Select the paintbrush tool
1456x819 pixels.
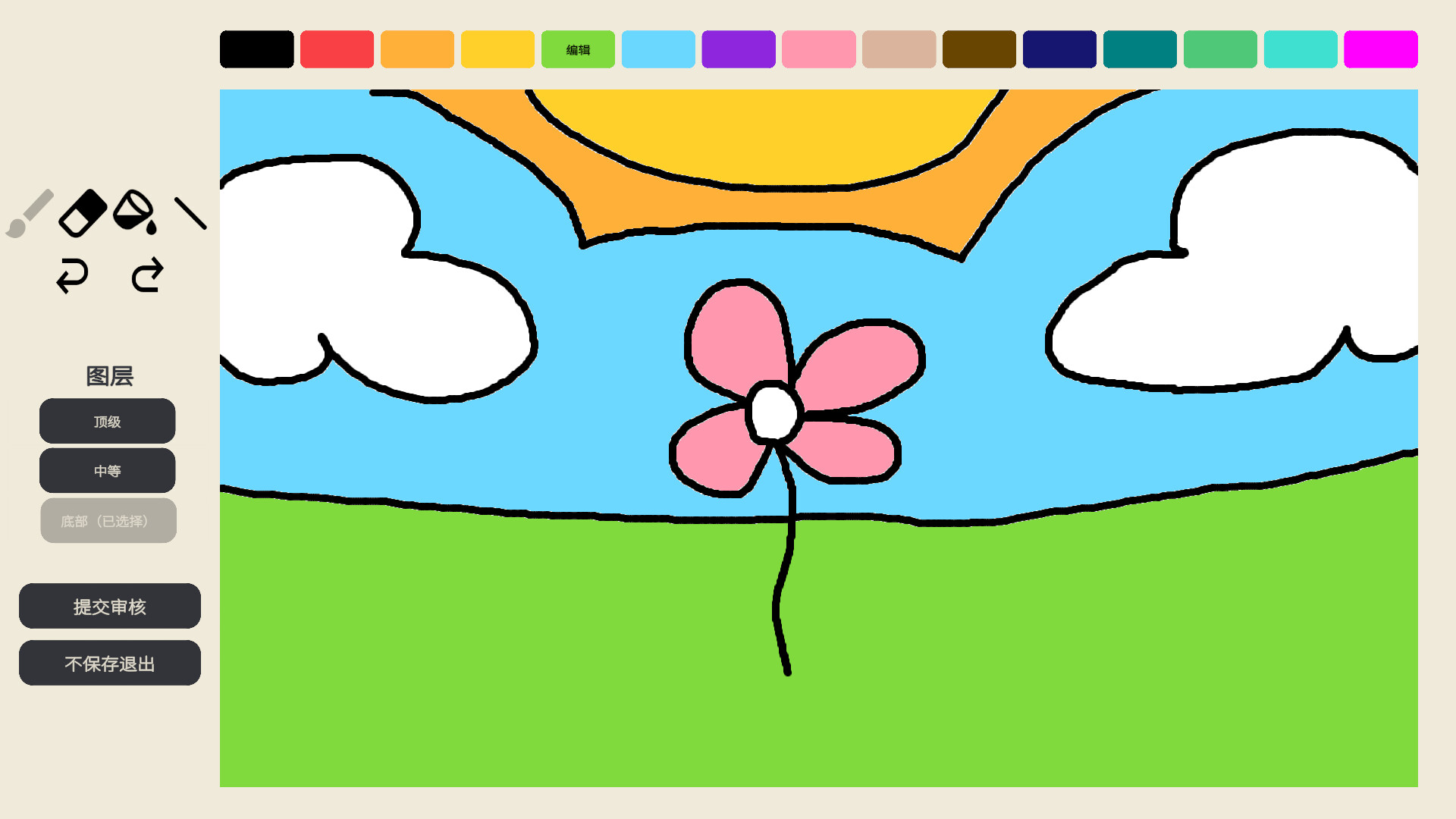click(30, 213)
